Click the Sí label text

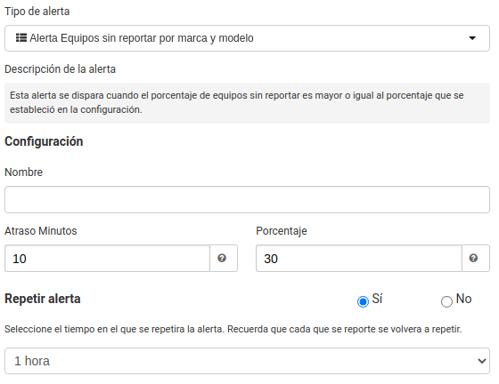point(377,299)
